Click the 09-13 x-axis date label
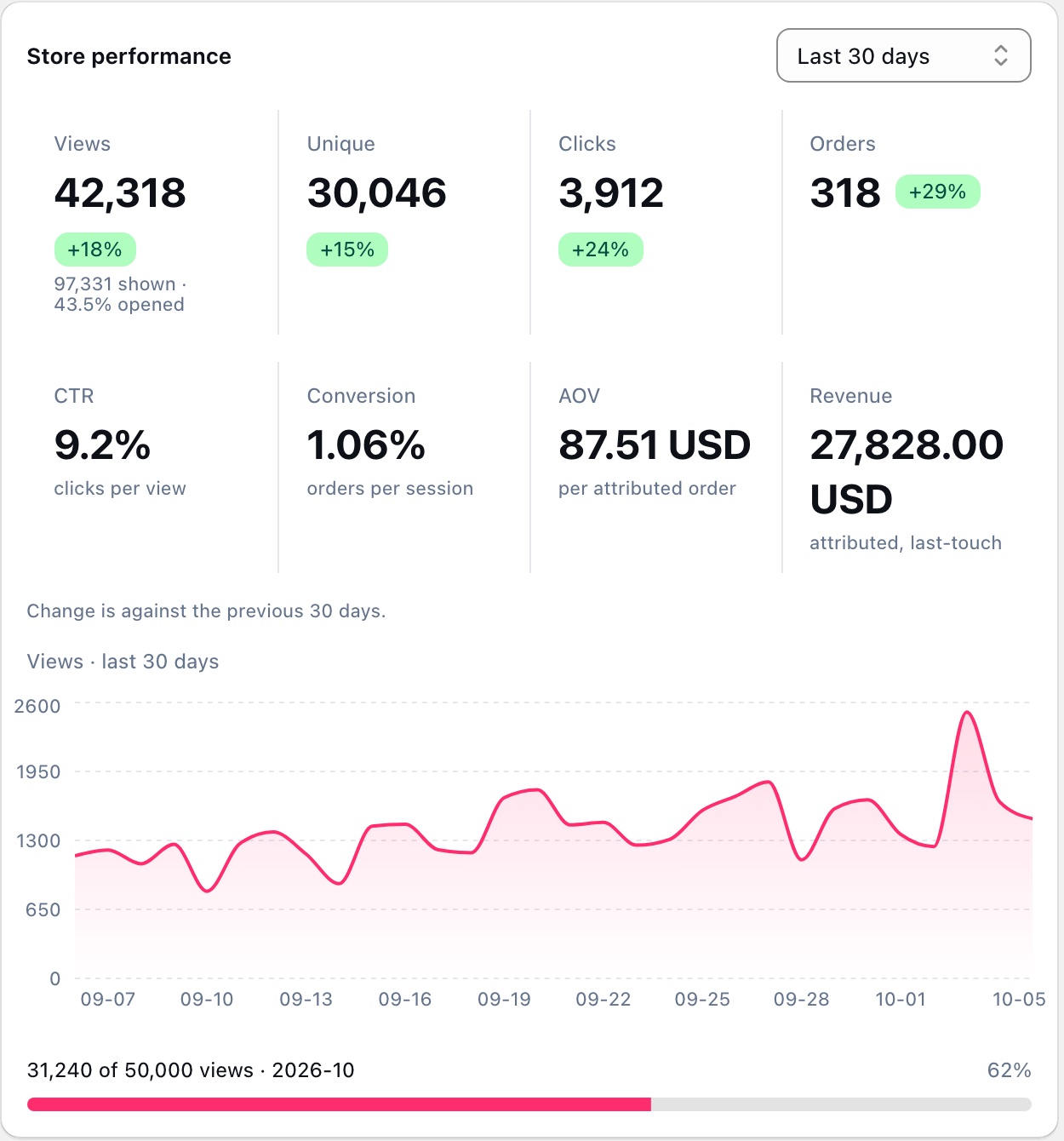The image size is (1064, 1141). 306,1000
